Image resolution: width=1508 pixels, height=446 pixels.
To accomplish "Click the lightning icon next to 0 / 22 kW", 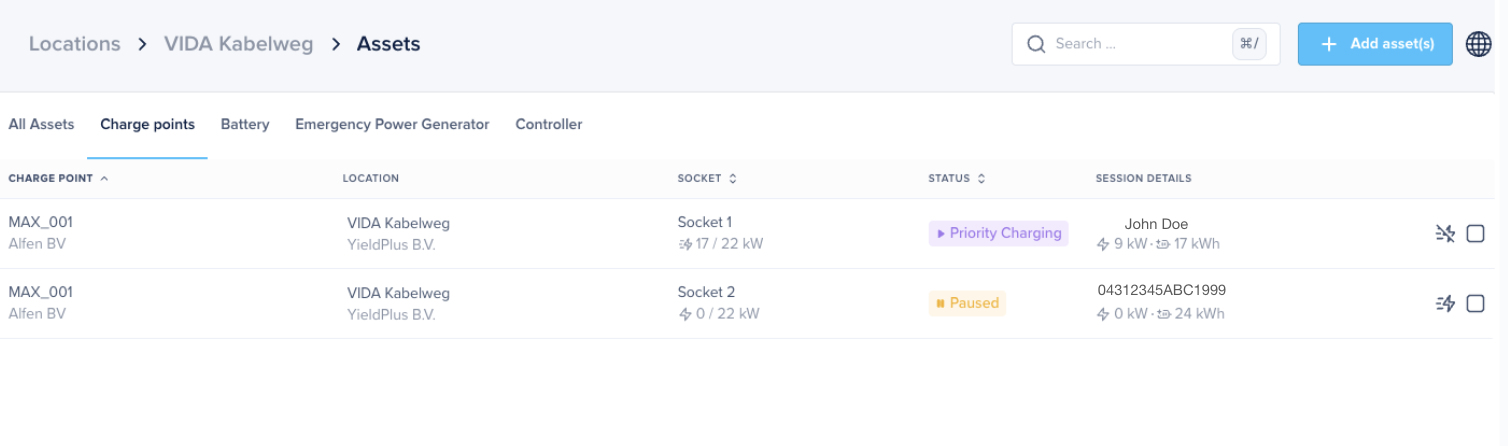I will click(685, 314).
